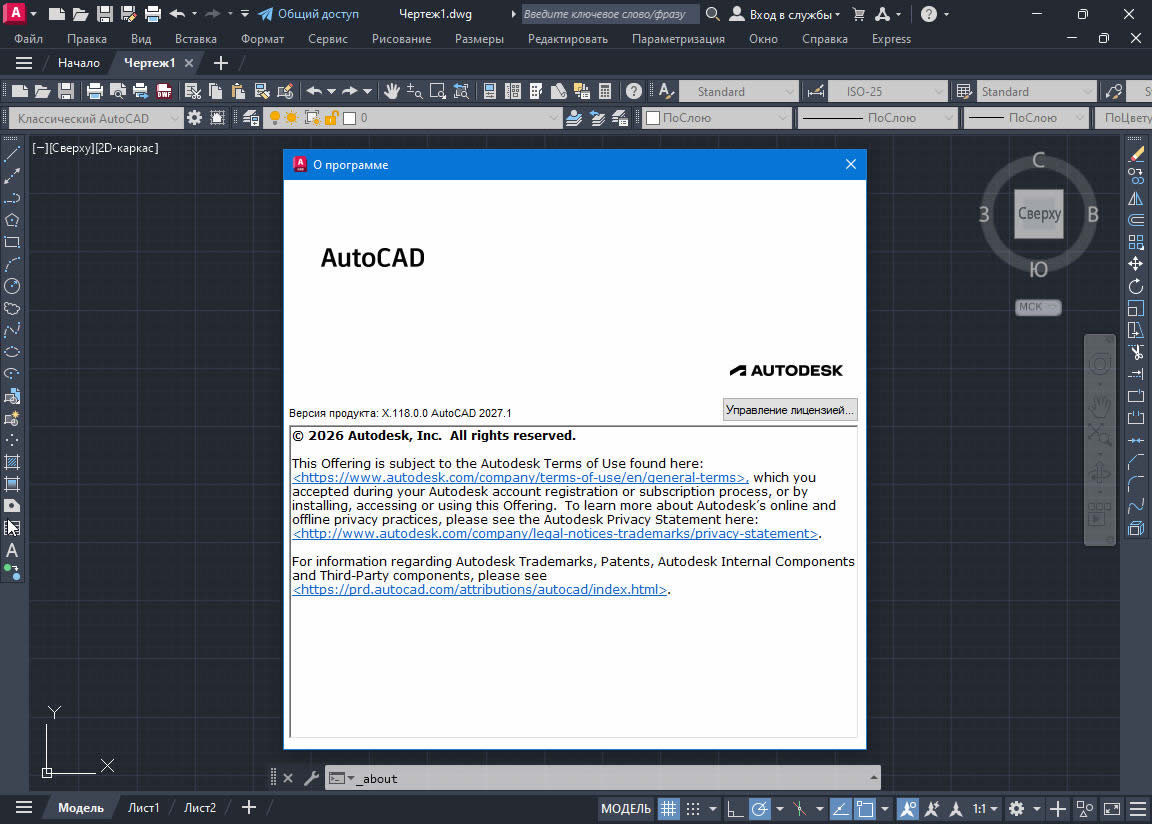Click the Help question mark in toolbar
1152x824 pixels.
click(x=633, y=91)
